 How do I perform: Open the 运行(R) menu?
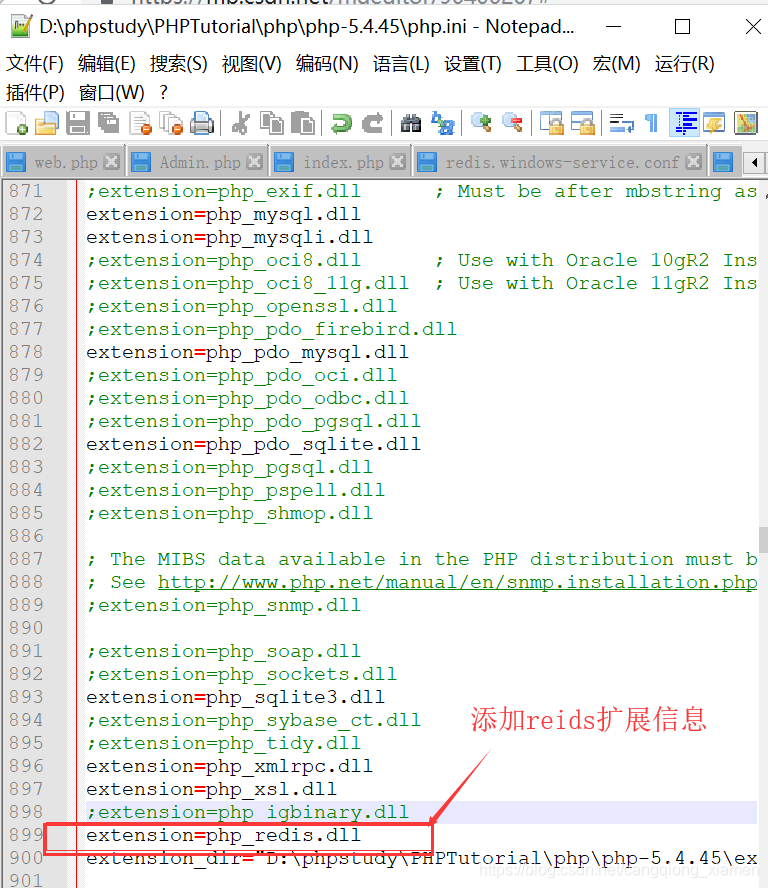[684, 63]
